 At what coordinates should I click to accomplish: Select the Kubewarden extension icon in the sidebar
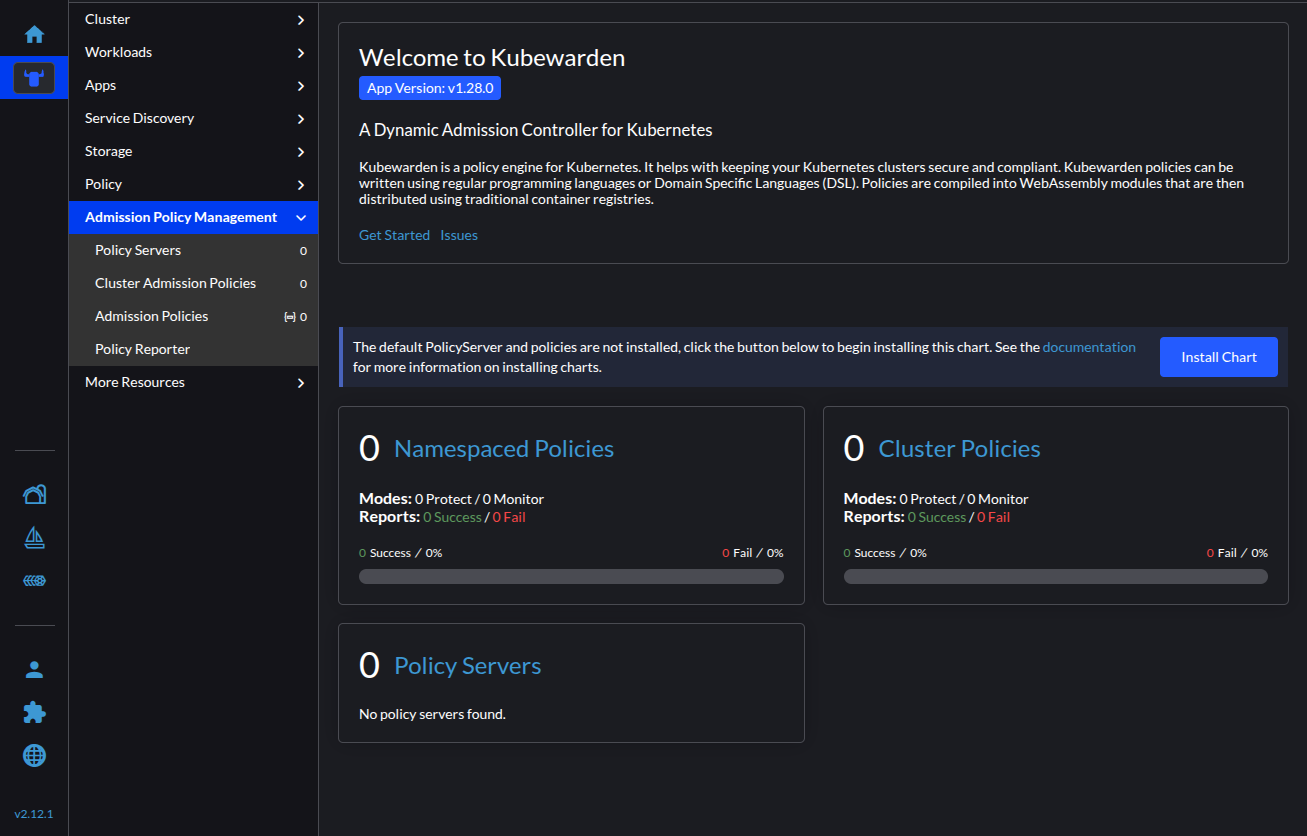click(34, 77)
